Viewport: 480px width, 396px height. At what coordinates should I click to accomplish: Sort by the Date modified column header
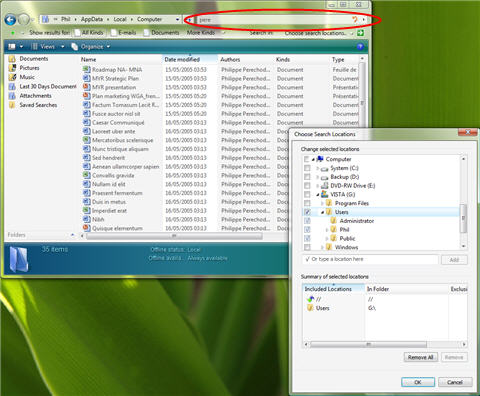tap(190, 59)
